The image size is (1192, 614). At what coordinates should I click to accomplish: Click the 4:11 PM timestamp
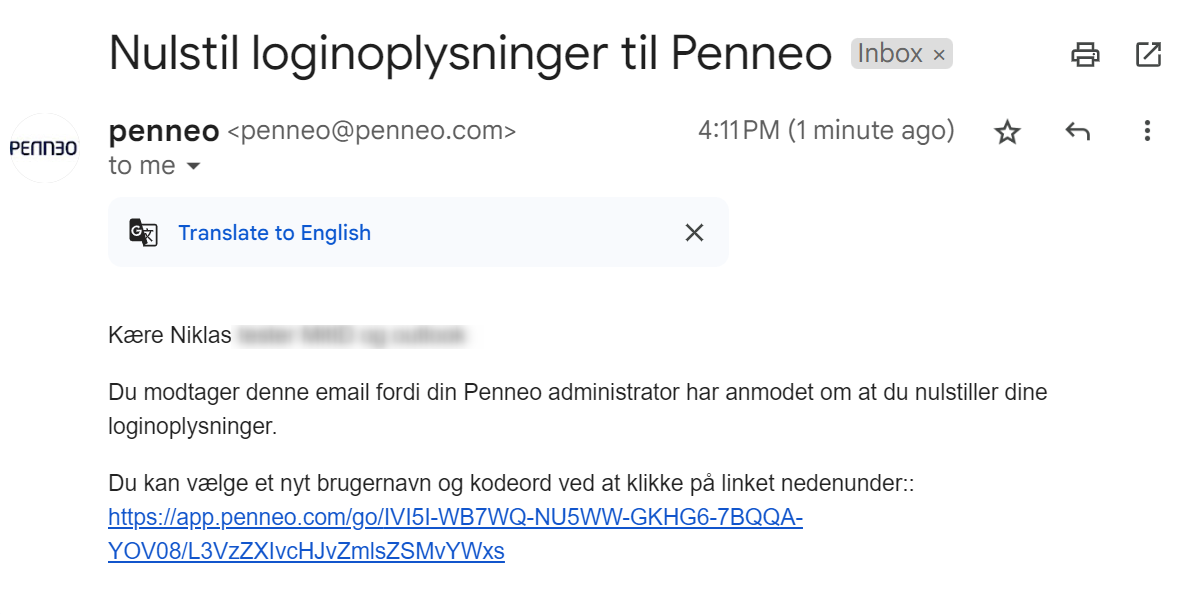pos(826,131)
